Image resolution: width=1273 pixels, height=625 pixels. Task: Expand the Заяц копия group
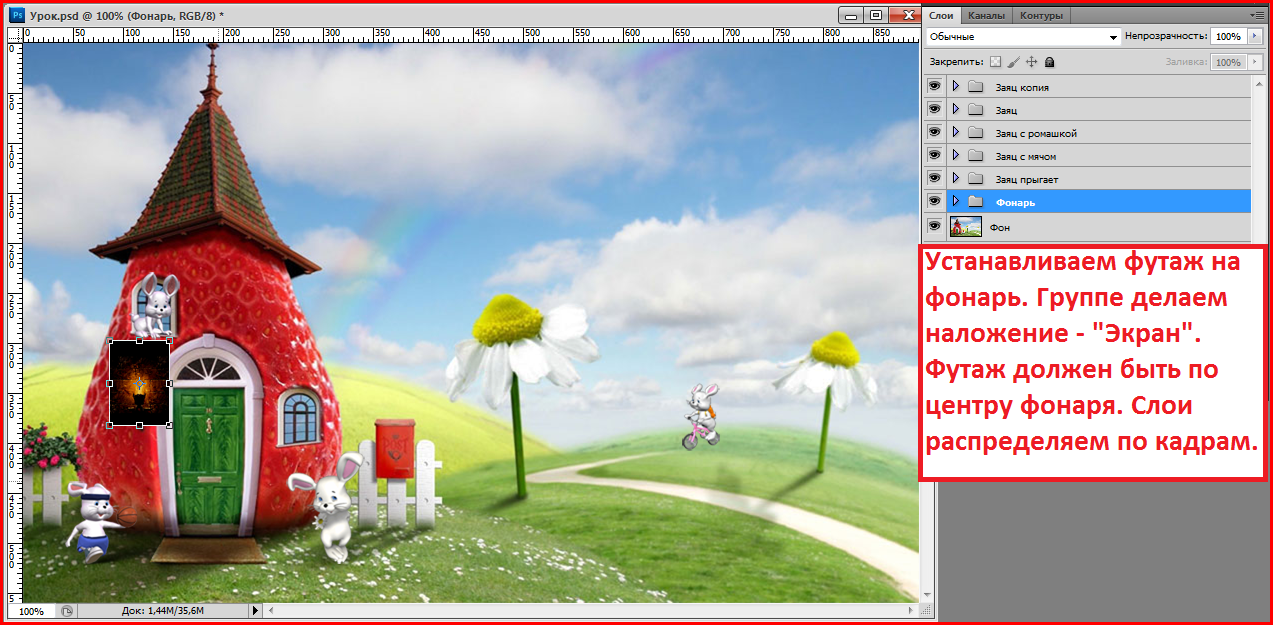click(955, 87)
